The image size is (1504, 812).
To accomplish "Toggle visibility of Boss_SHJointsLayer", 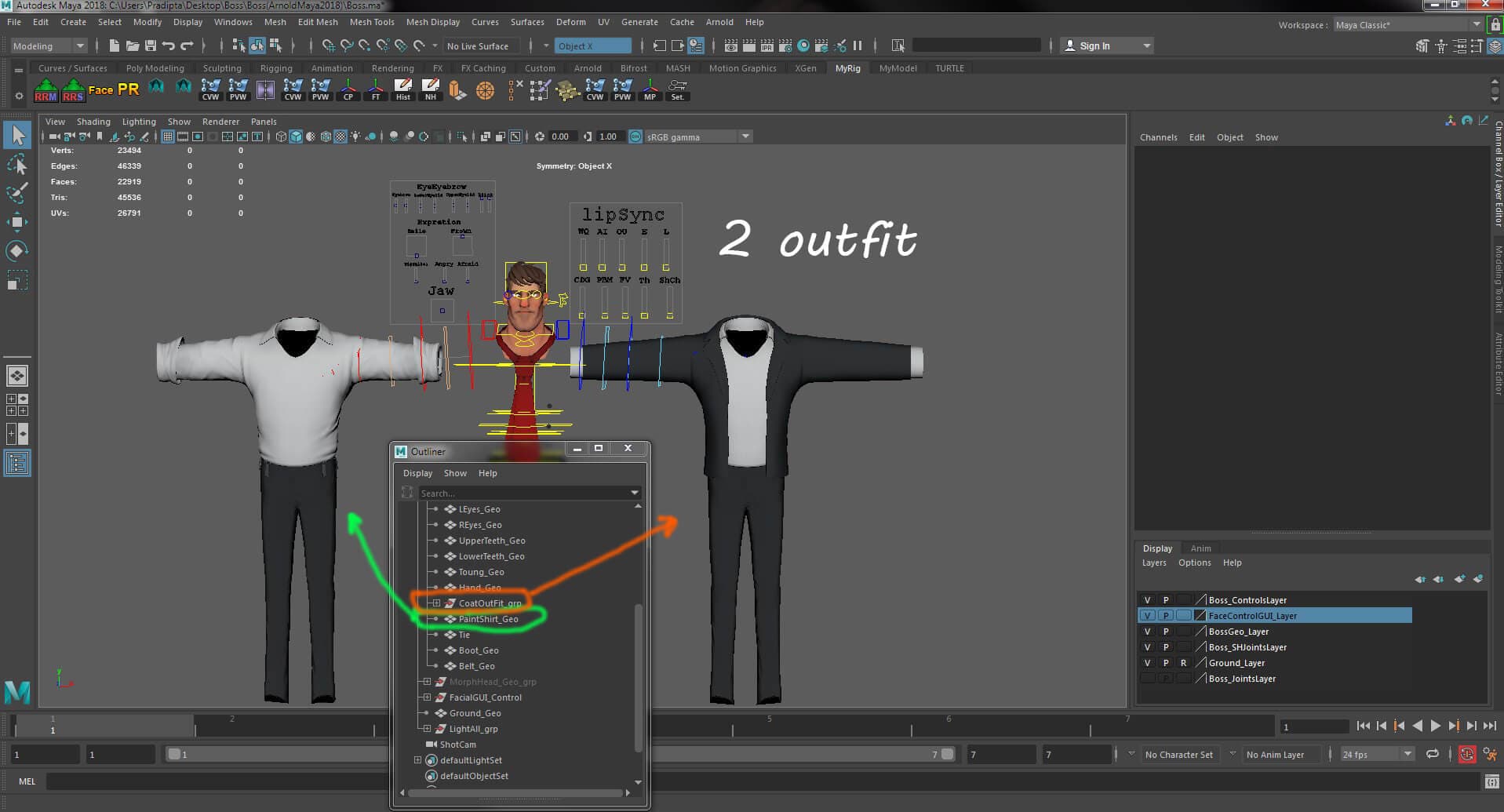I will point(1147,647).
